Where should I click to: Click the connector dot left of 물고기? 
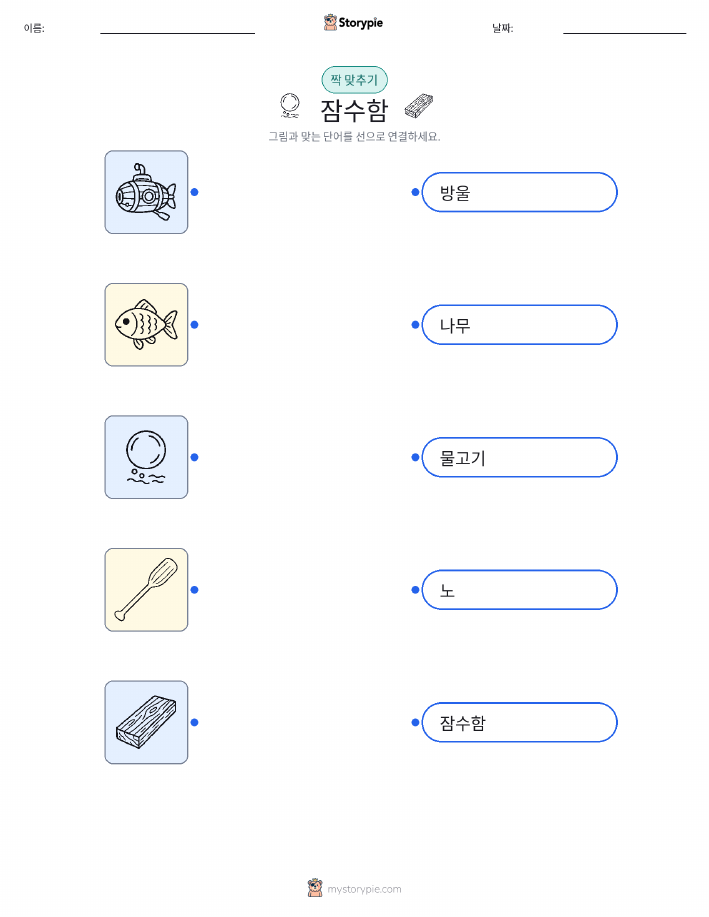click(x=415, y=457)
